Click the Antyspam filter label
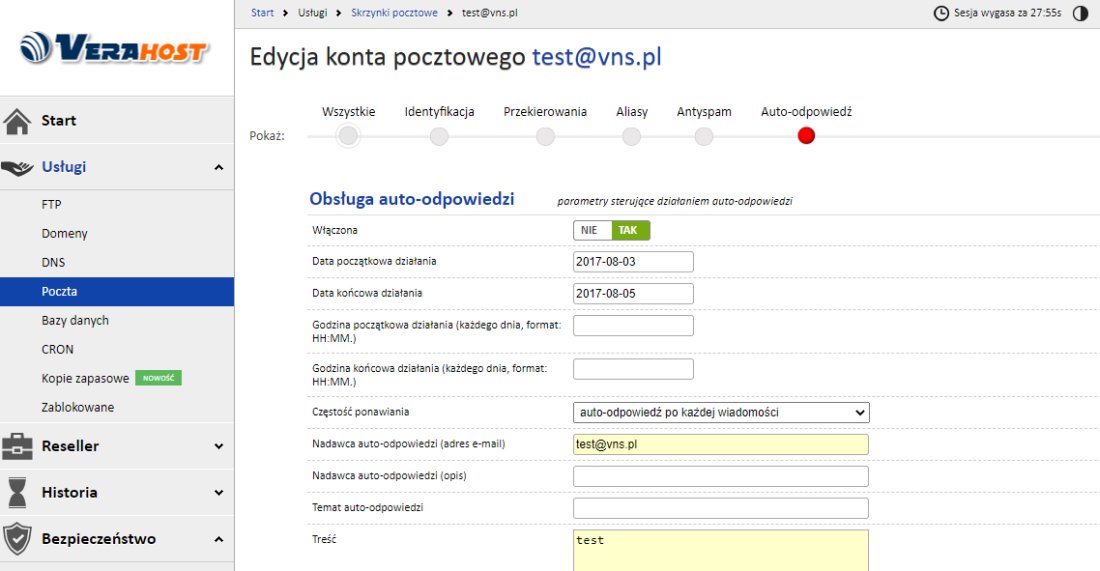 click(704, 112)
